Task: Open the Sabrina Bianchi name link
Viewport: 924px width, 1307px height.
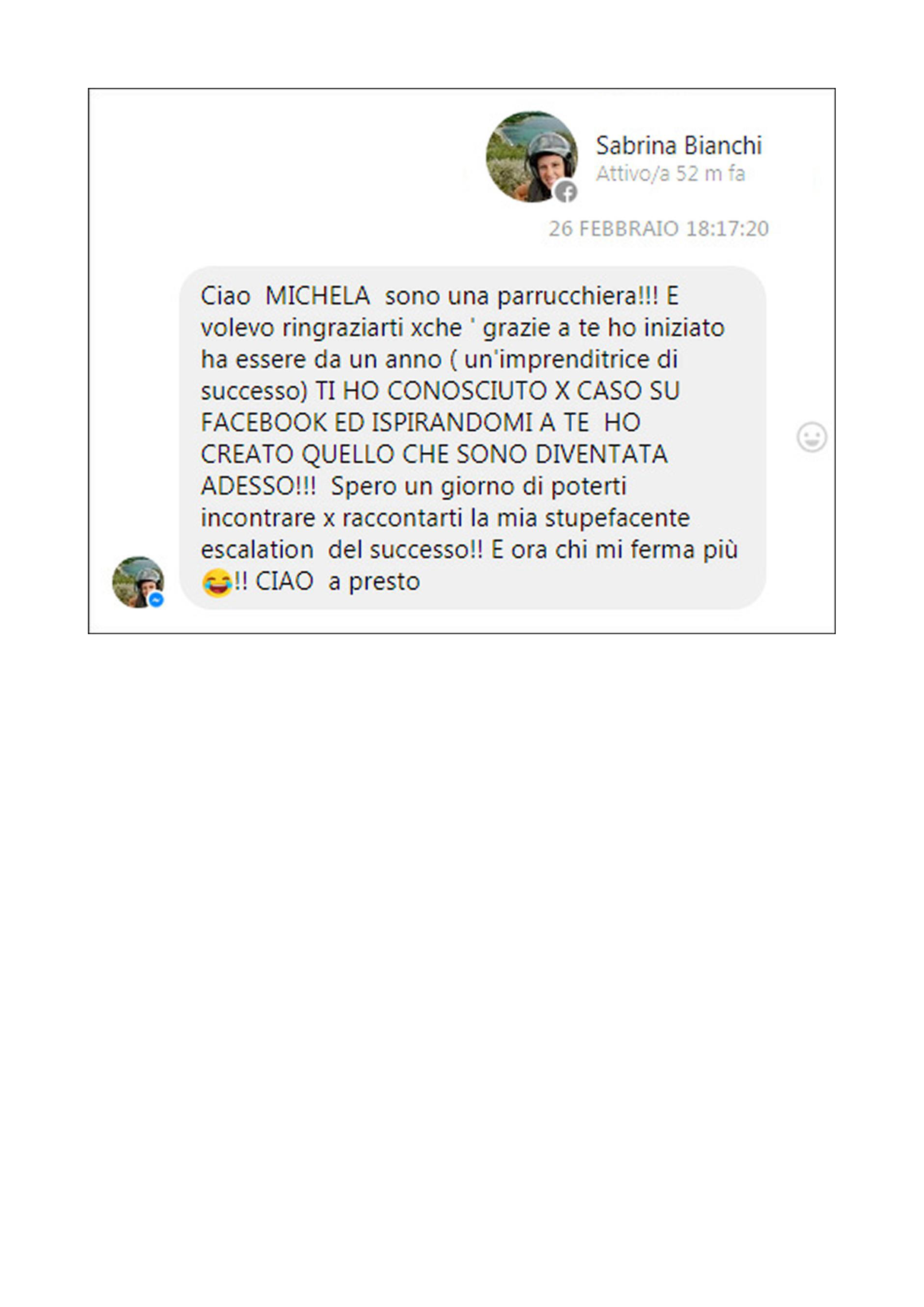Action: point(678,146)
